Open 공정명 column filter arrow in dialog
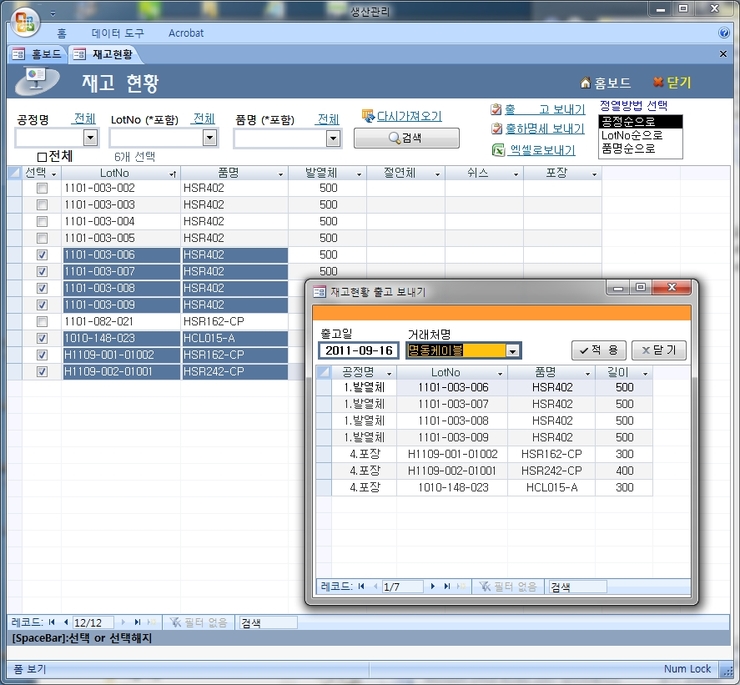This screenshot has width=740, height=685. 389,373
